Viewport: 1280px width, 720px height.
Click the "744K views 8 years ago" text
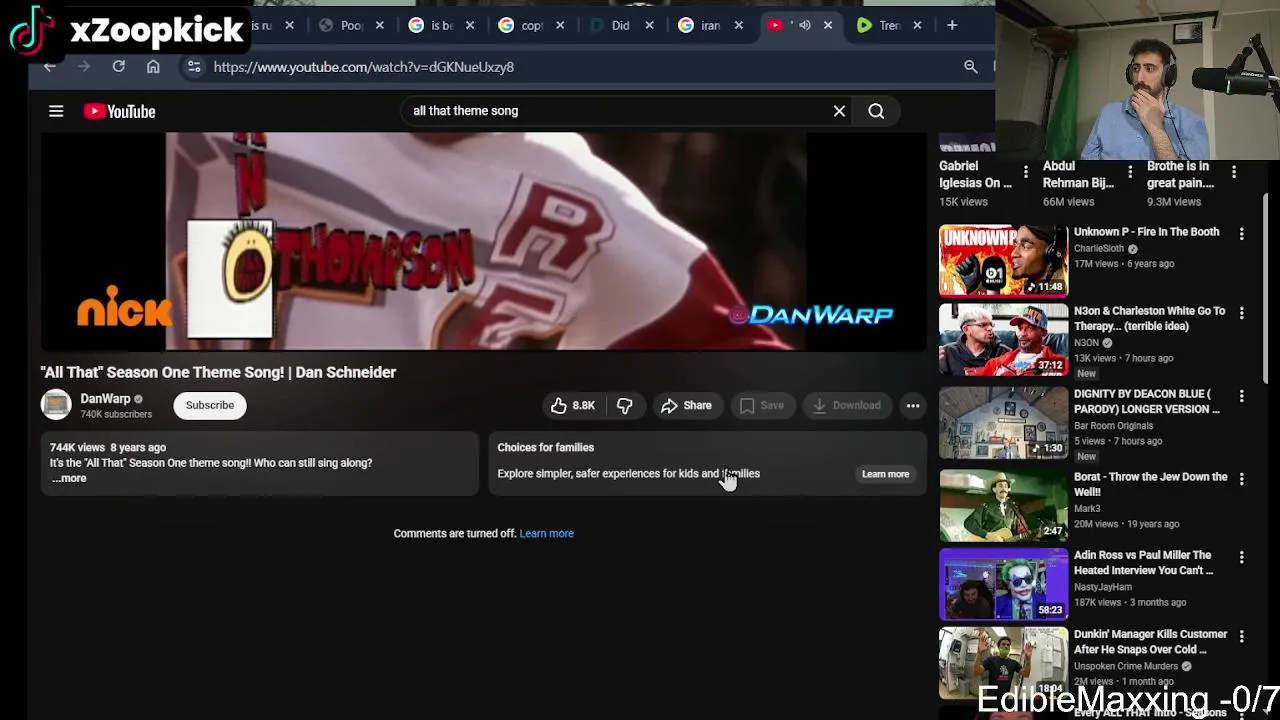pyautogui.click(x=108, y=447)
